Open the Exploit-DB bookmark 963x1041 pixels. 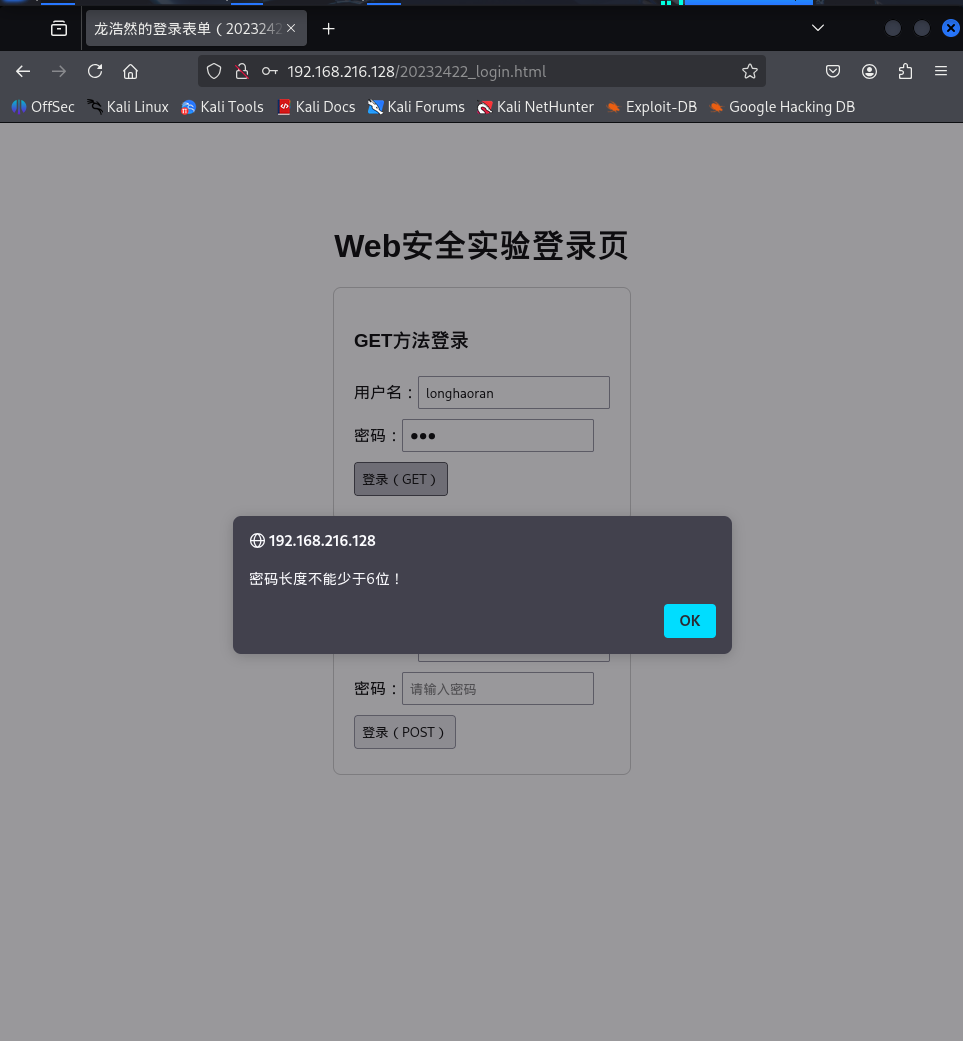(652, 107)
